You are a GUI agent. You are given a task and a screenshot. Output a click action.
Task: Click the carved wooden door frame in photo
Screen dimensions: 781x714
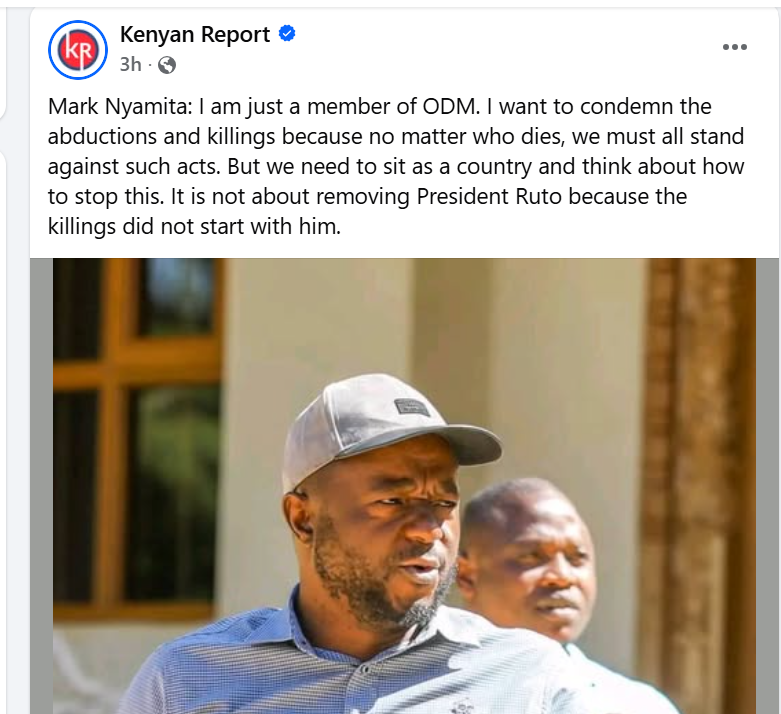tap(697, 486)
